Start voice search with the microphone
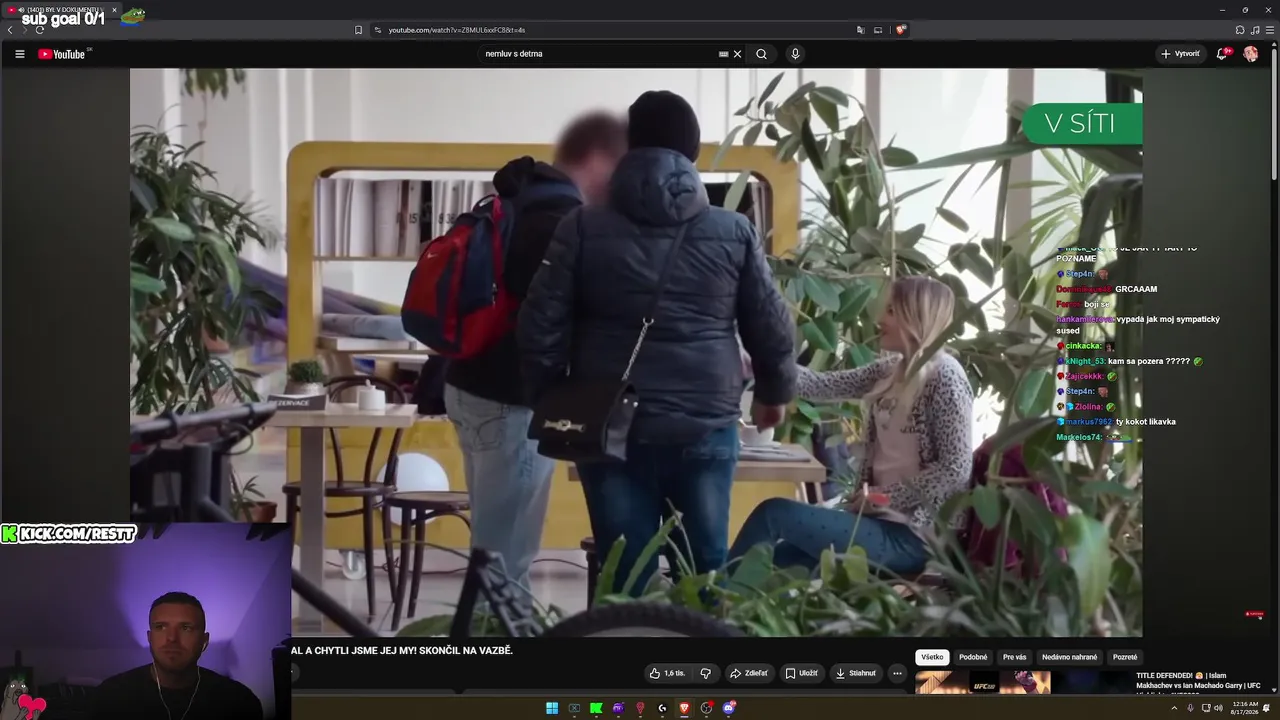Viewport: 1280px width, 720px height. click(x=795, y=54)
